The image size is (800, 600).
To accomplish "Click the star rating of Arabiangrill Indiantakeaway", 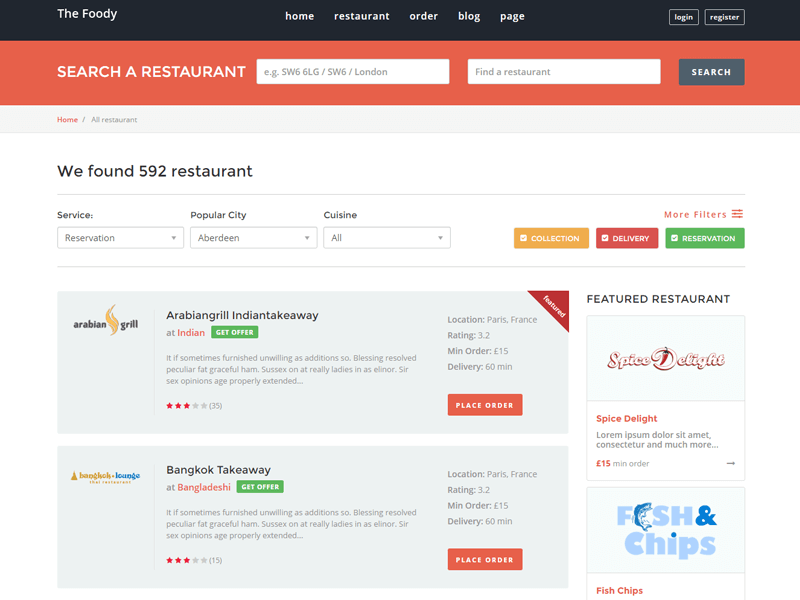I will pyautogui.click(x=187, y=406).
